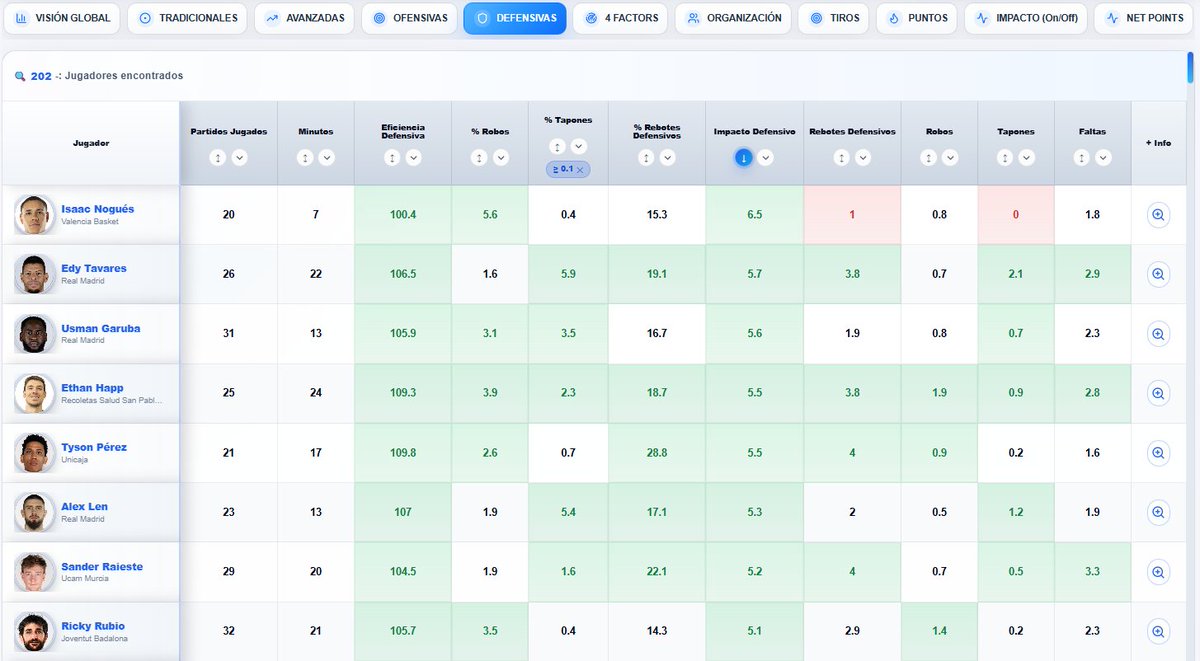Toggle active sort on Impacto Defensivo
The height and width of the screenshot is (661, 1200).
click(x=744, y=158)
